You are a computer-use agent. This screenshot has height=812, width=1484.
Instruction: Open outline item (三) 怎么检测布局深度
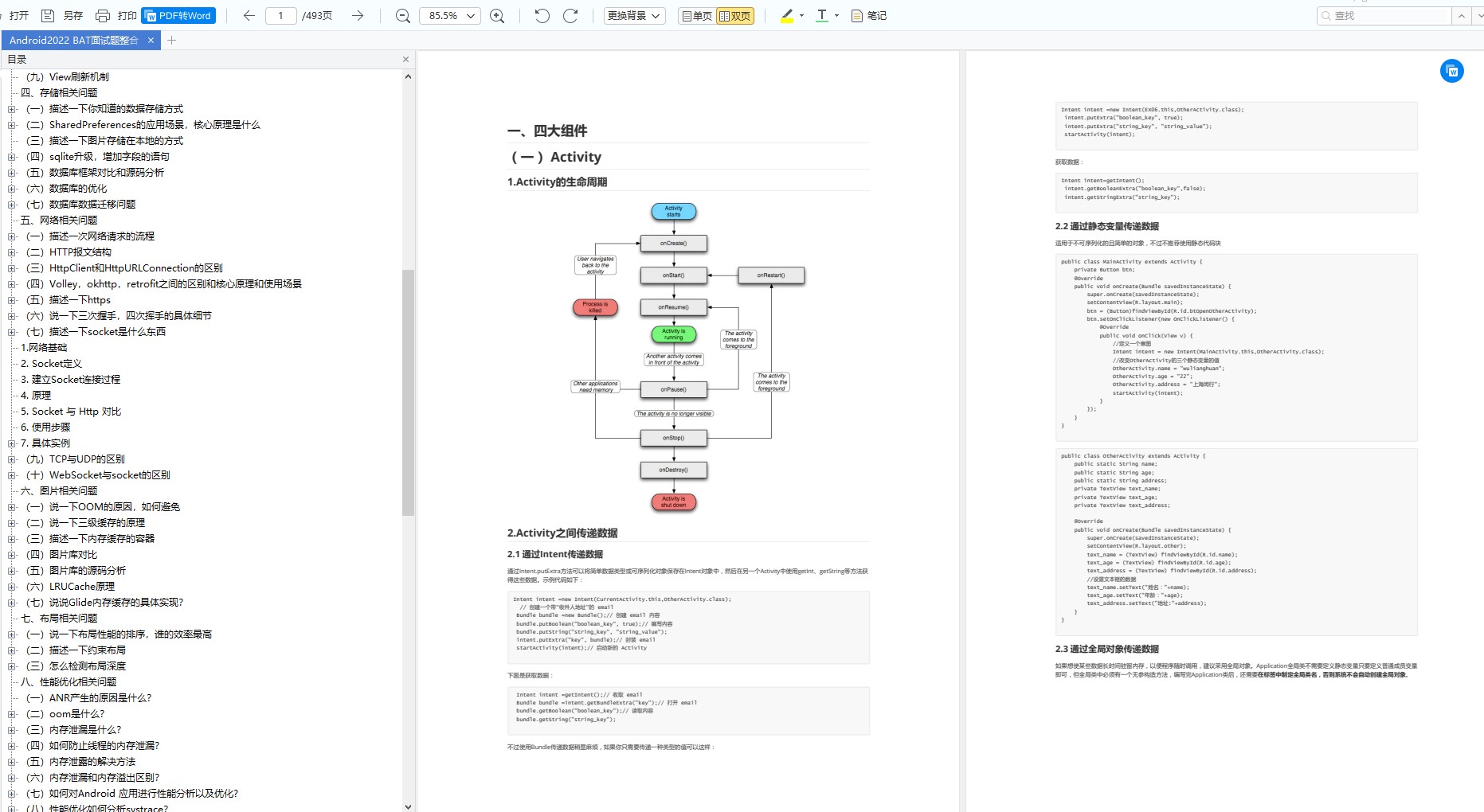click(x=76, y=666)
